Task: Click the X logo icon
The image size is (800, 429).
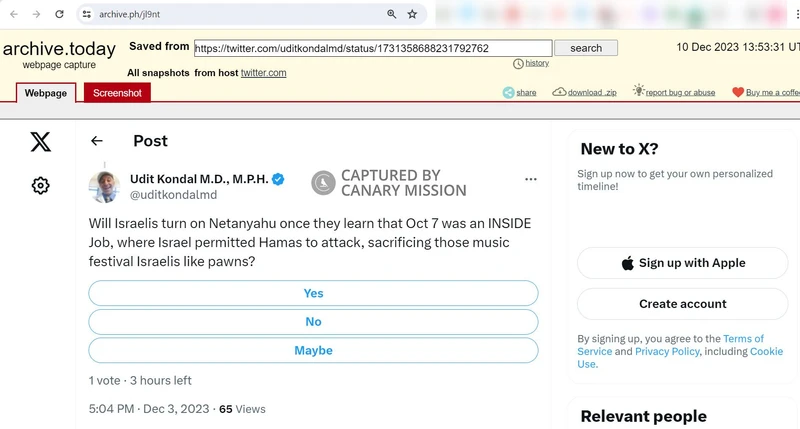Action: [40, 141]
